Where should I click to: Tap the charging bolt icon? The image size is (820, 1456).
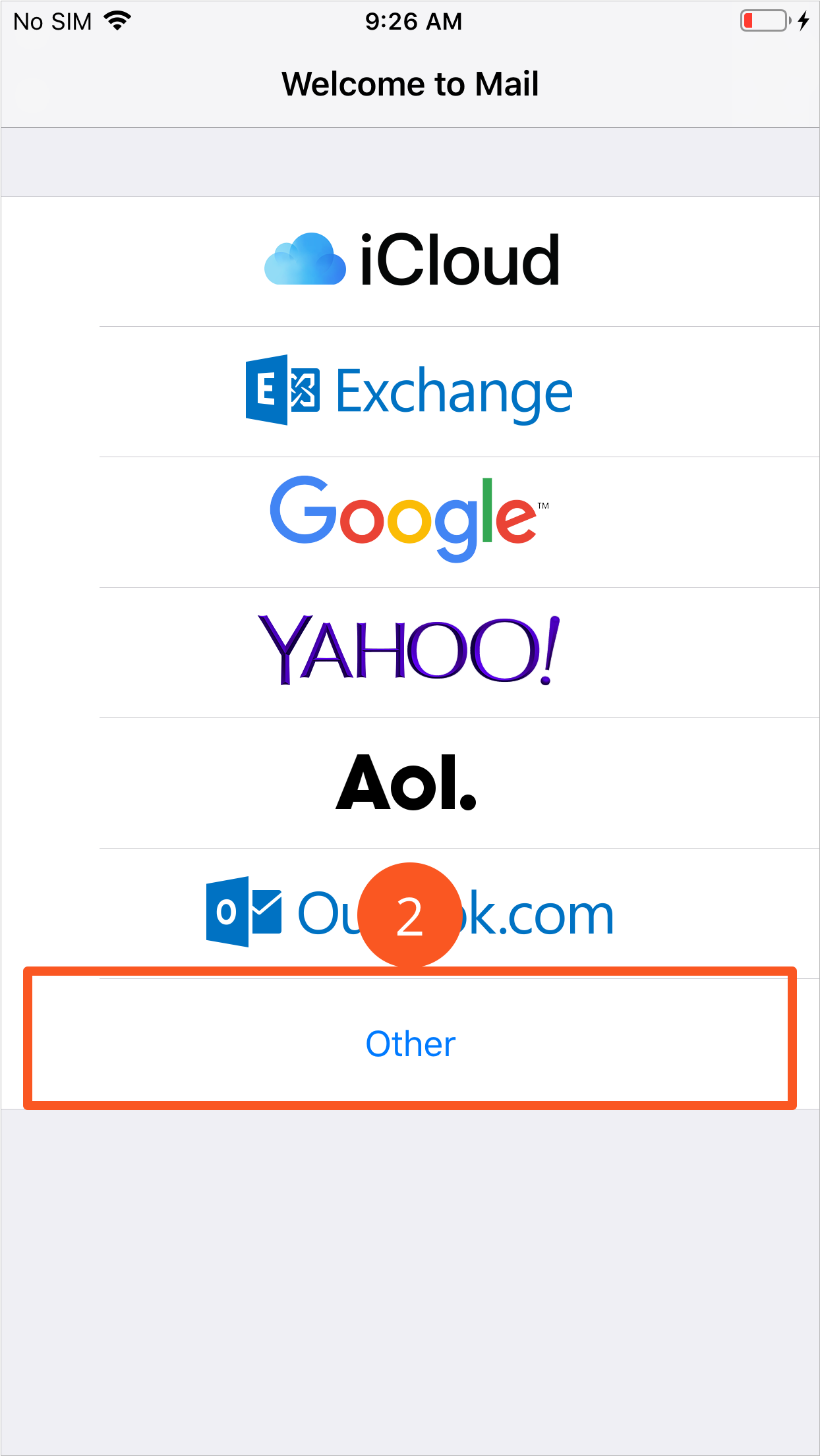(x=803, y=21)
